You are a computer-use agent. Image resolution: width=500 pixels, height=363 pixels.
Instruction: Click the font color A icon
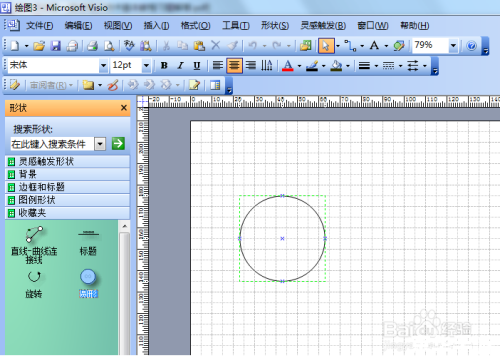pos(288,66)
